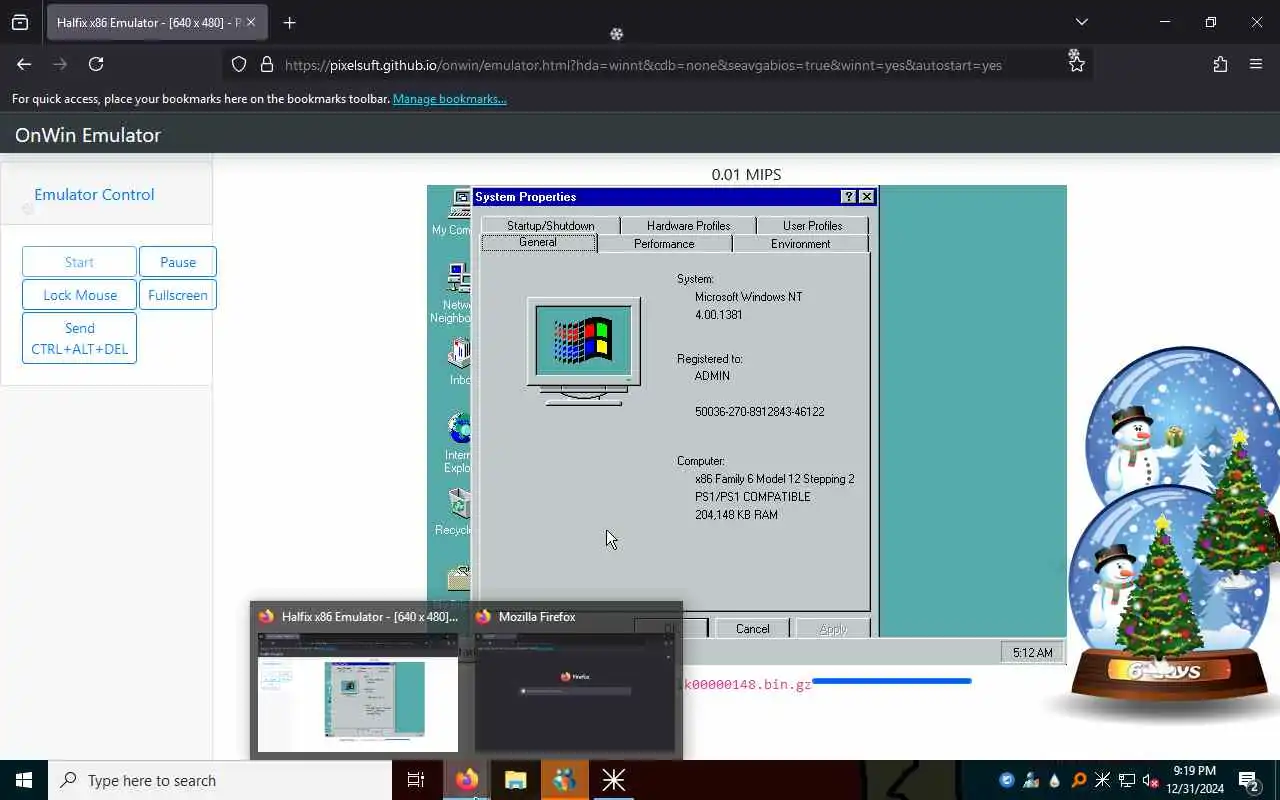Select the General tab
The width and height of the screenshot is (1280, 800).
click(538, 243)
